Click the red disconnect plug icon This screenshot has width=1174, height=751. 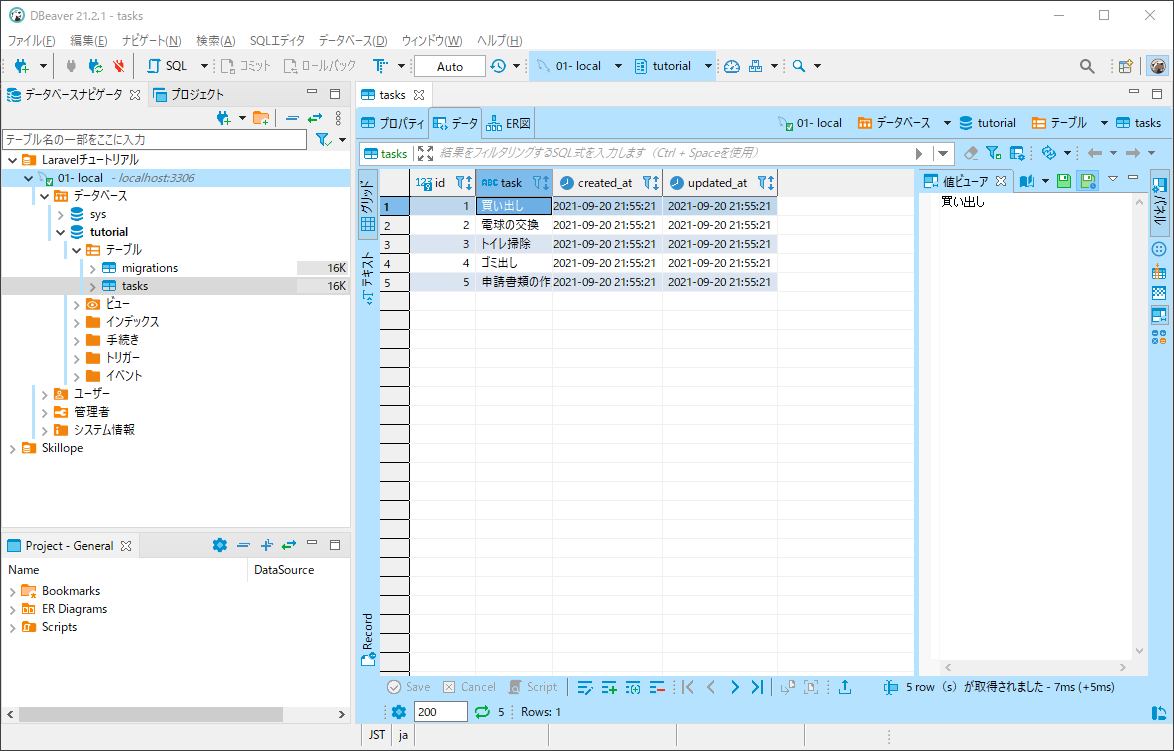pyautogui.click(x=118, y=66)
